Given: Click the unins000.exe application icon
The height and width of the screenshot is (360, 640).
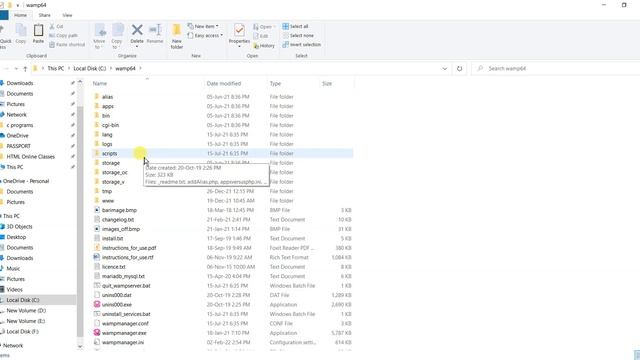Looking at the screenshot, I should (97, 304).
